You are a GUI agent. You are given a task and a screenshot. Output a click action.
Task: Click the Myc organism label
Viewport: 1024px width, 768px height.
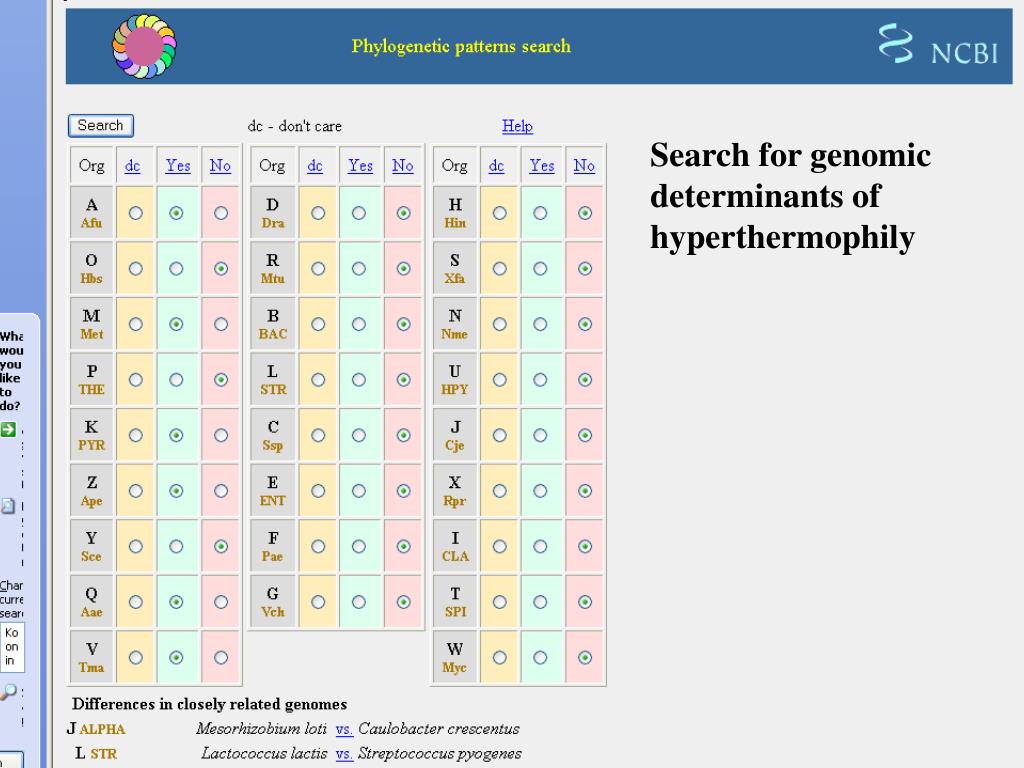(x=455, y=667)
